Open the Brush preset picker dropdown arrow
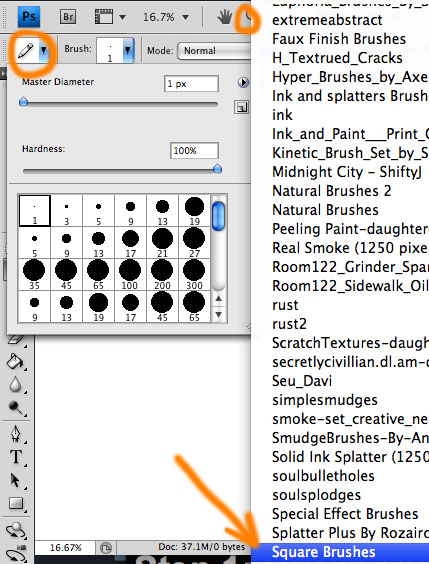 coord(128,50)
